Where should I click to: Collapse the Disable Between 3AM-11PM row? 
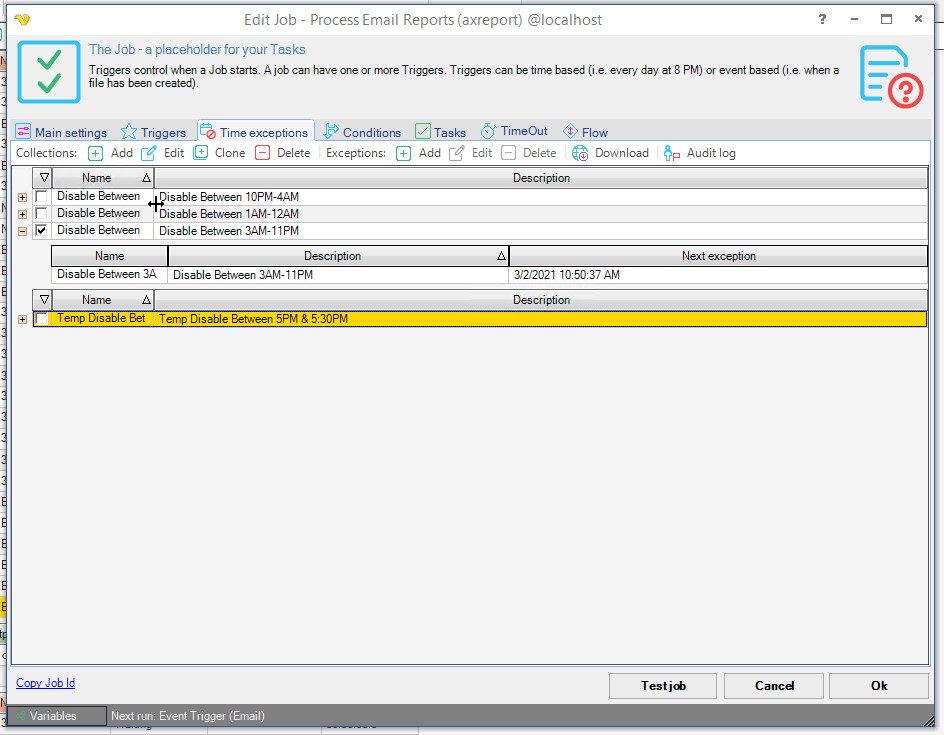[23, 231]
